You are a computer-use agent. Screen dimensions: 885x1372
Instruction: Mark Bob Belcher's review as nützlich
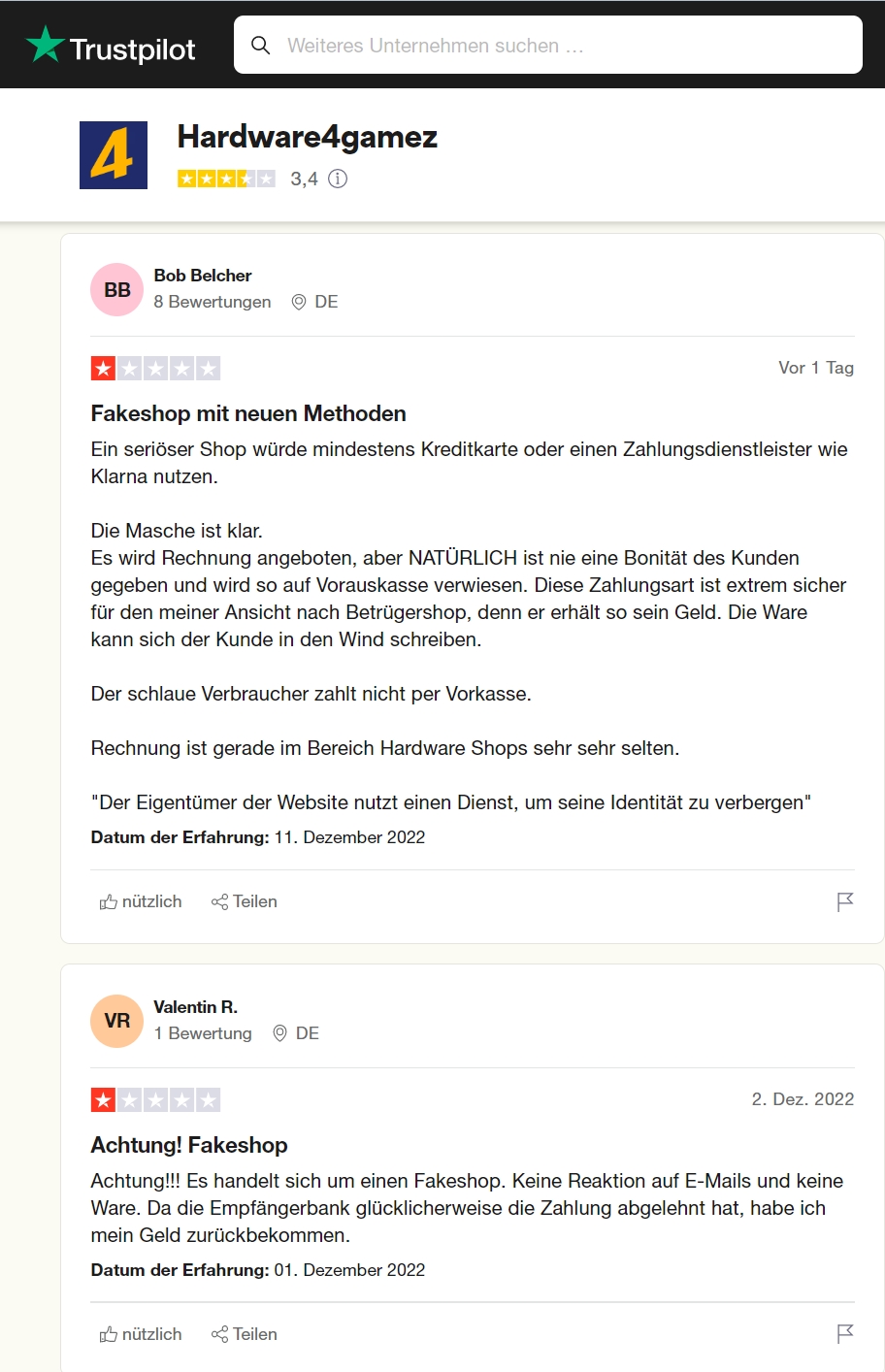(x=141, y=901)
